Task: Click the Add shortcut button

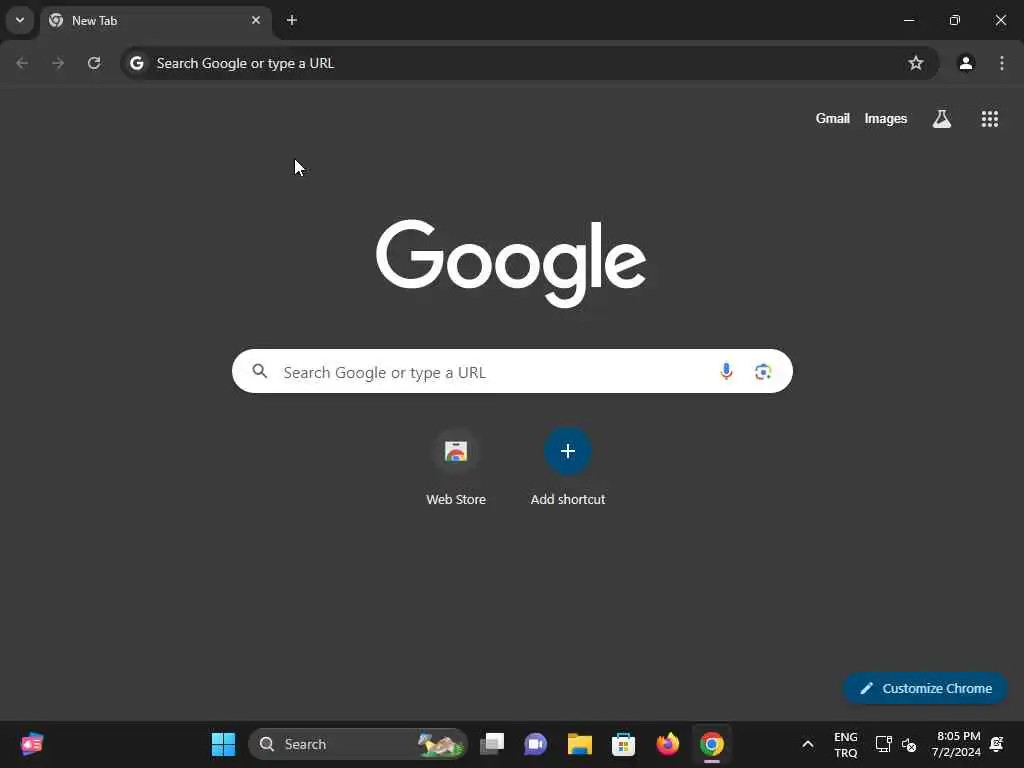Action: (568, 466)
